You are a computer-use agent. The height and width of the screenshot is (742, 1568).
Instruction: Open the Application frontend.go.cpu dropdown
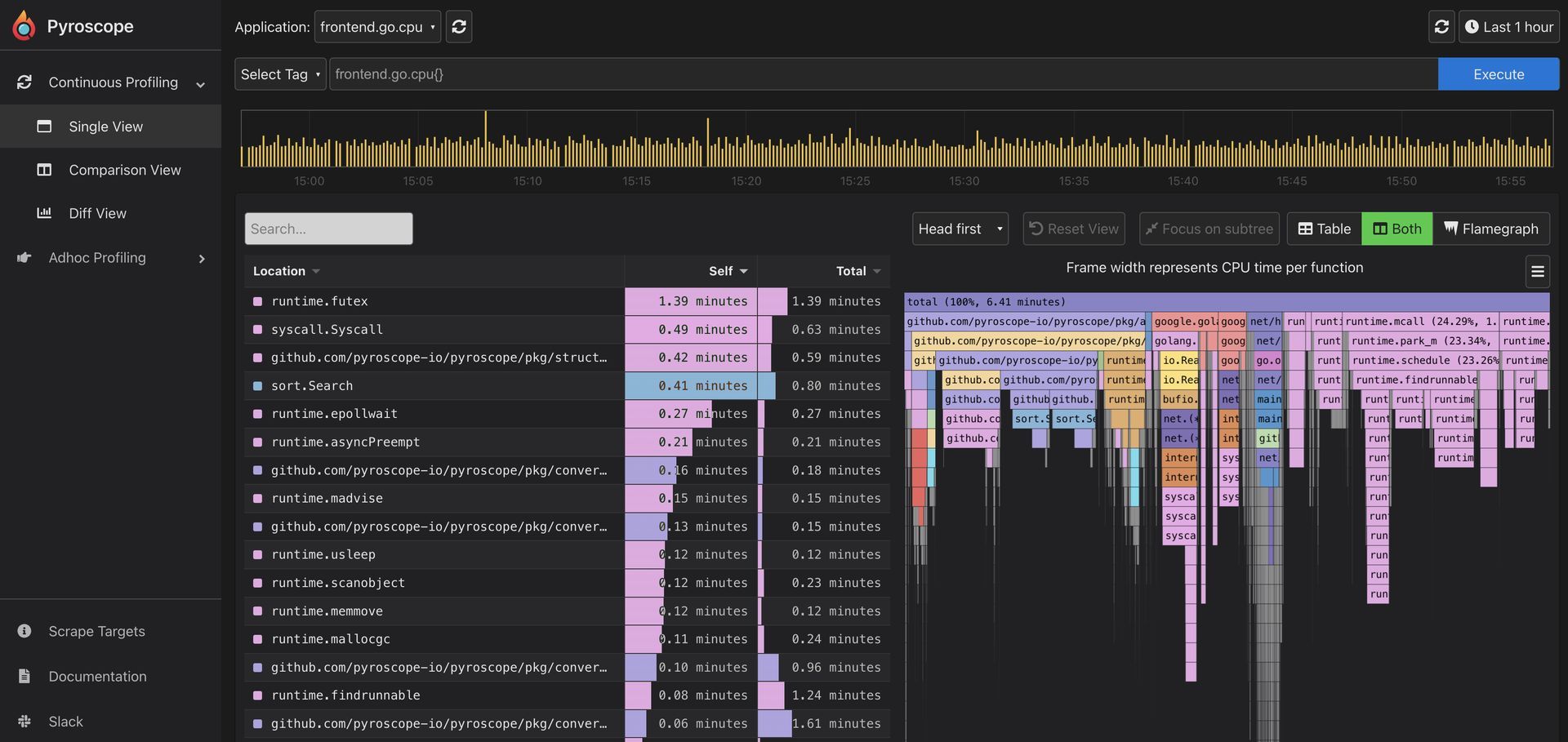click(377, 27)
